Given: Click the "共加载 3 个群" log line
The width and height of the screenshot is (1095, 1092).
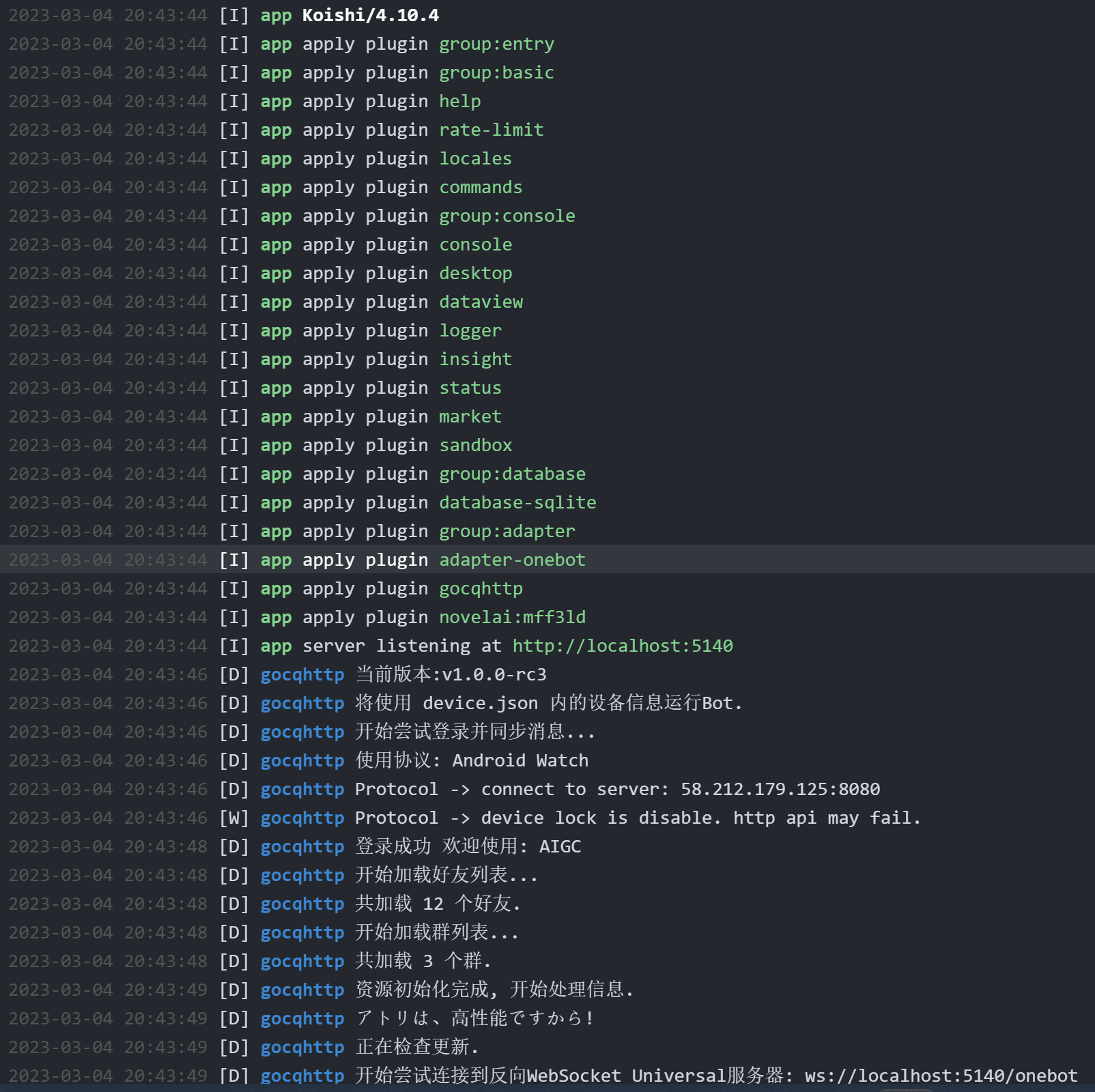Looking at the screenshot, I should 423,961.
